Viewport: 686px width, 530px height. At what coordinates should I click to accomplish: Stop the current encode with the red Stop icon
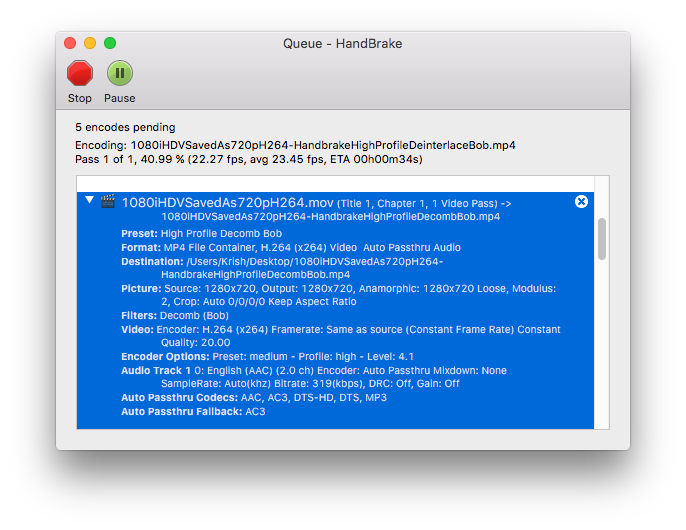80,73
